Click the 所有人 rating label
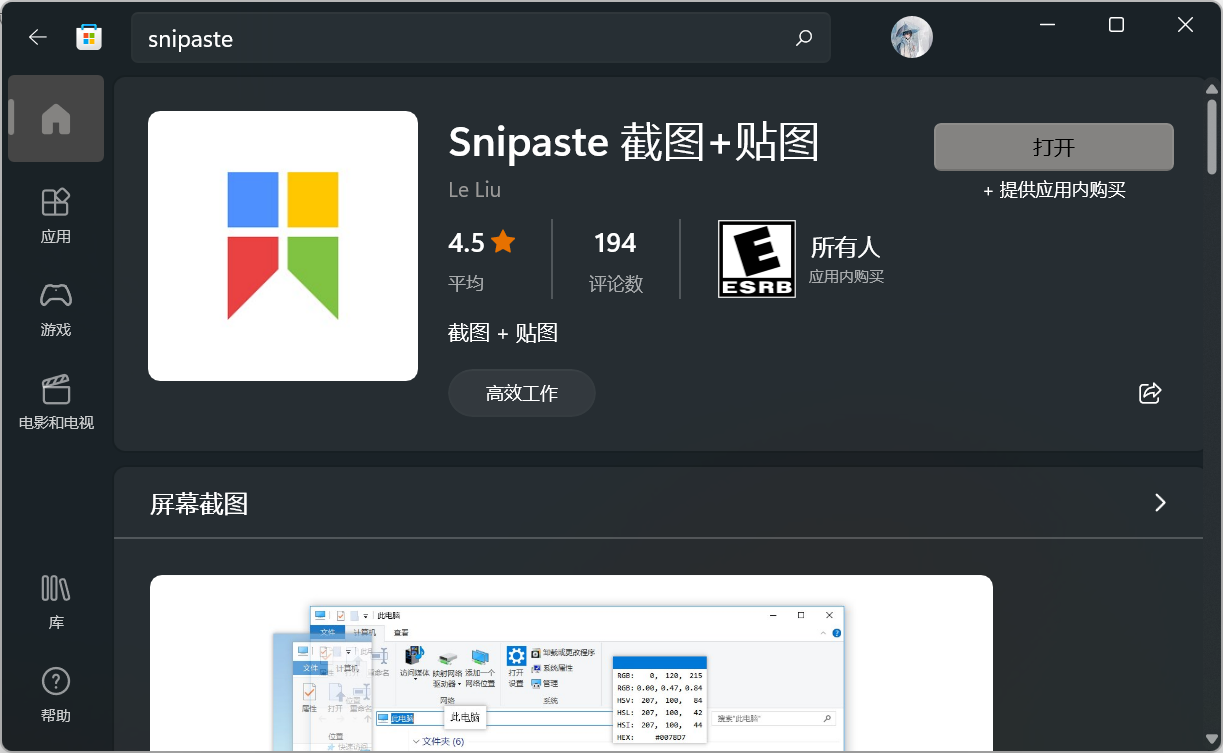The height and width of the screenshot is (753, 1223). click(x=845, y=247)
